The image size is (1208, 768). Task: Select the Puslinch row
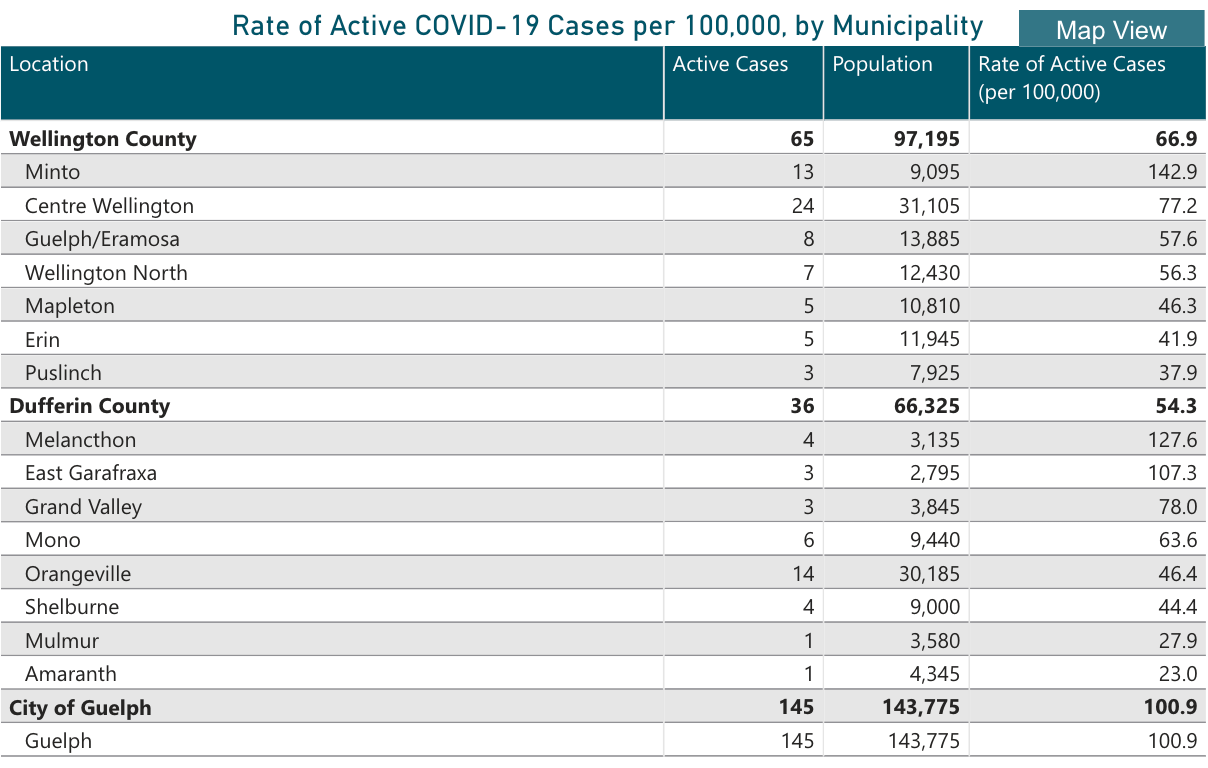click(x=63, y=373)
